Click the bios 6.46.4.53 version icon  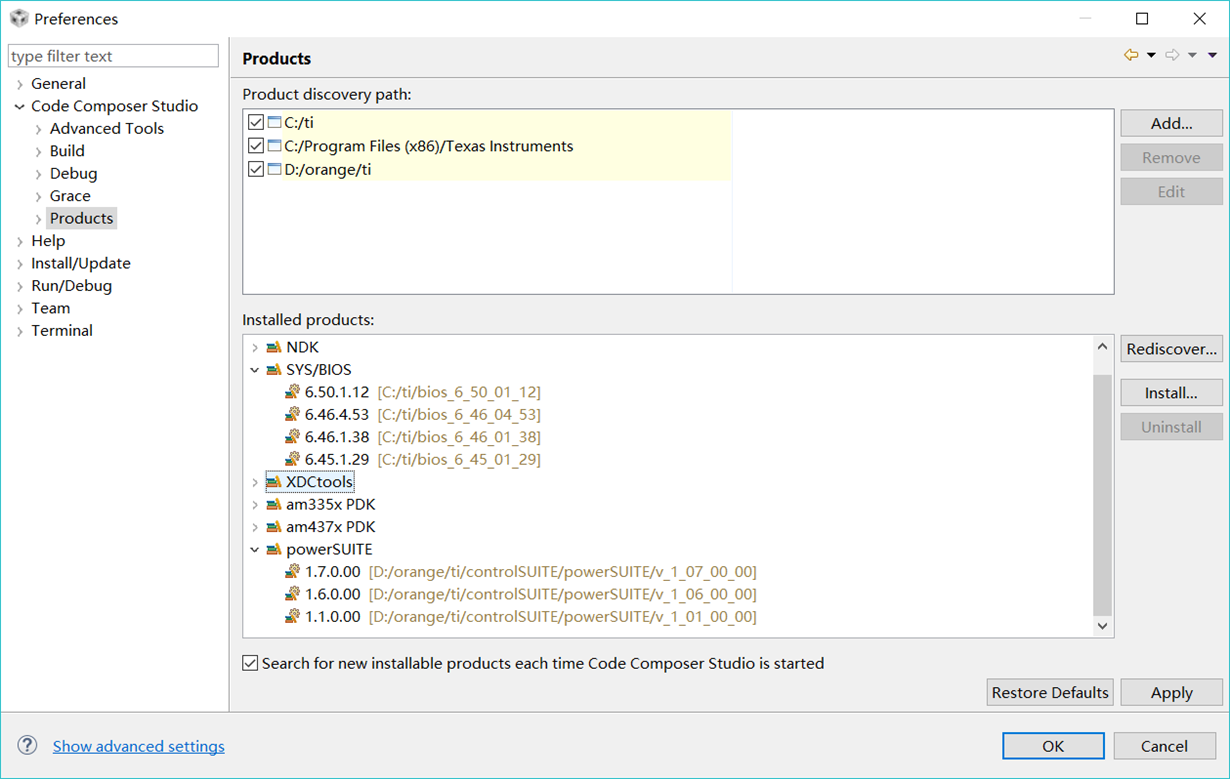click(x=292, y=414)
